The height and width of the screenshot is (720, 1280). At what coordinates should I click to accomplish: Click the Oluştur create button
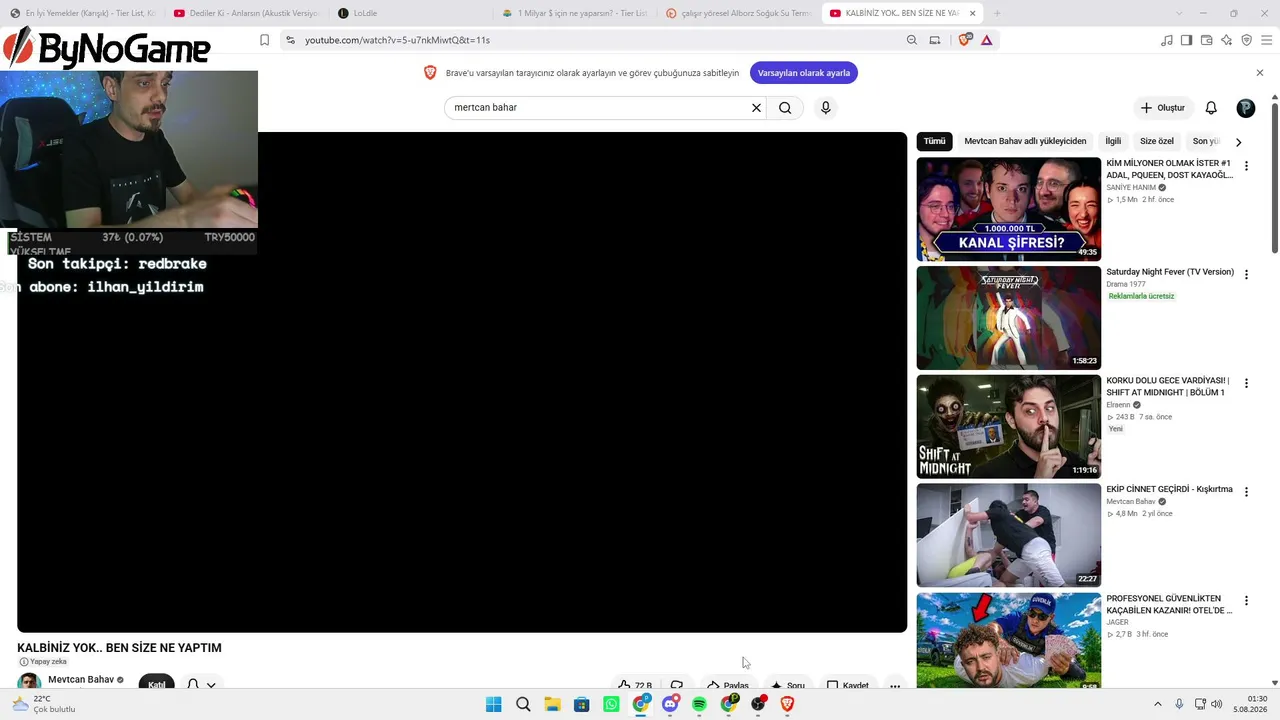(x=1162, y=108)
